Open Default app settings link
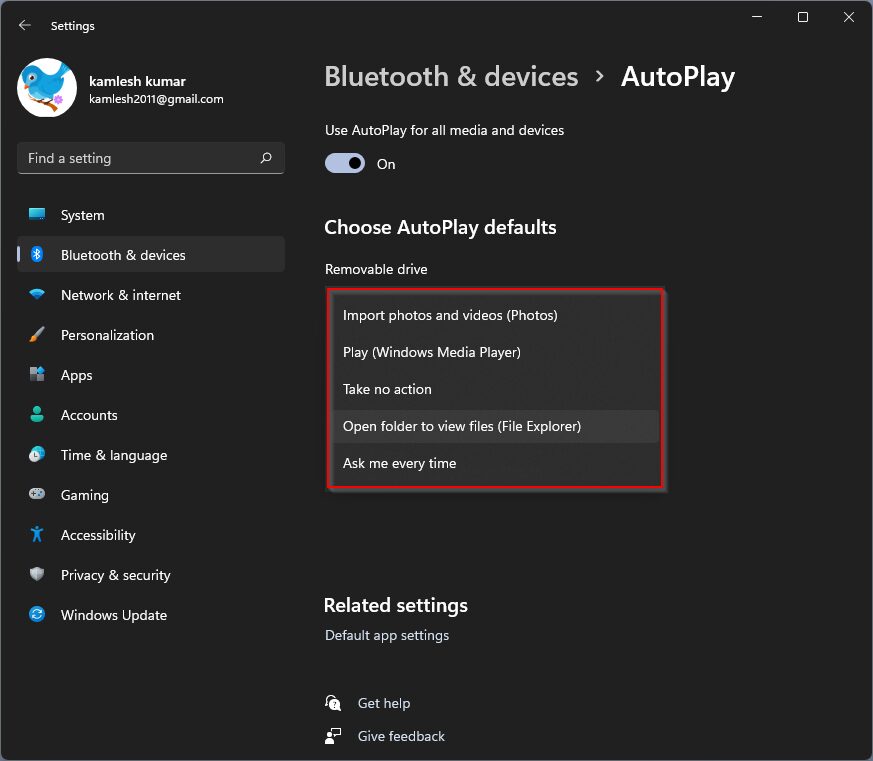873x761 pixels. coord(387,635)
